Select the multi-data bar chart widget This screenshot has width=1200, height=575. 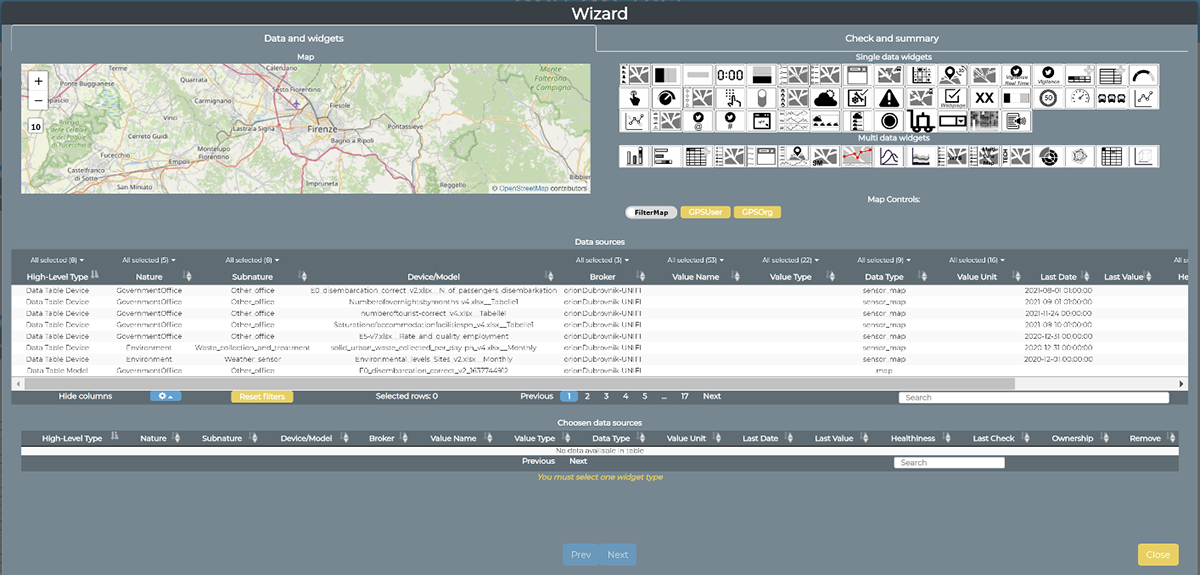tap(633, 156)
